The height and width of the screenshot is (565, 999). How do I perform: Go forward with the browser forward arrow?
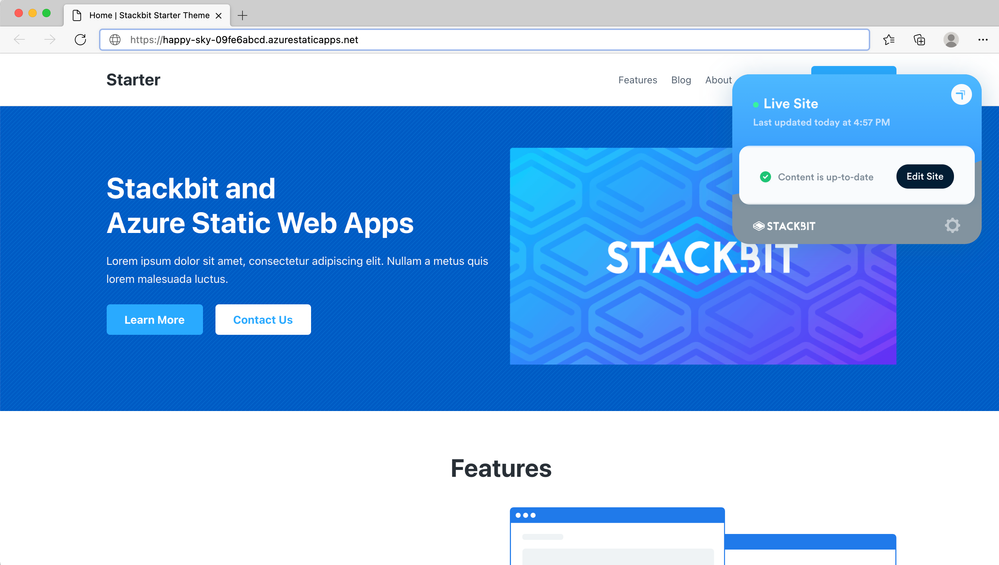[x=50, y=39]
